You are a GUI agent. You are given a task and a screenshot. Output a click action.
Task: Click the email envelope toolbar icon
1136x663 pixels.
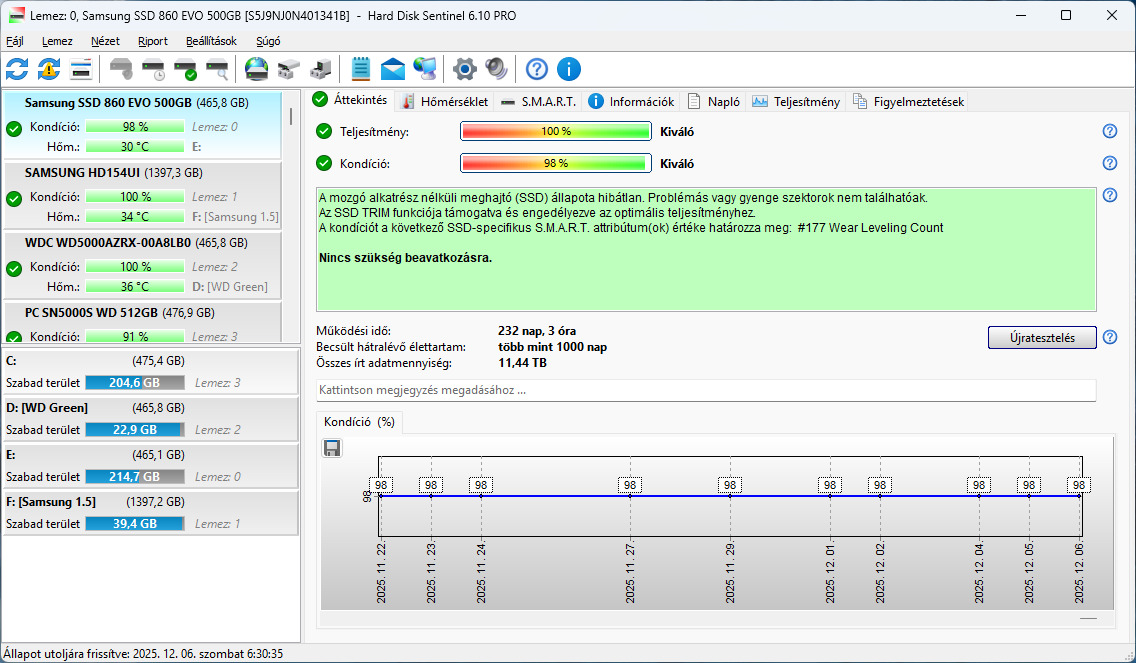pyautogui.click(x=393, y=69)
